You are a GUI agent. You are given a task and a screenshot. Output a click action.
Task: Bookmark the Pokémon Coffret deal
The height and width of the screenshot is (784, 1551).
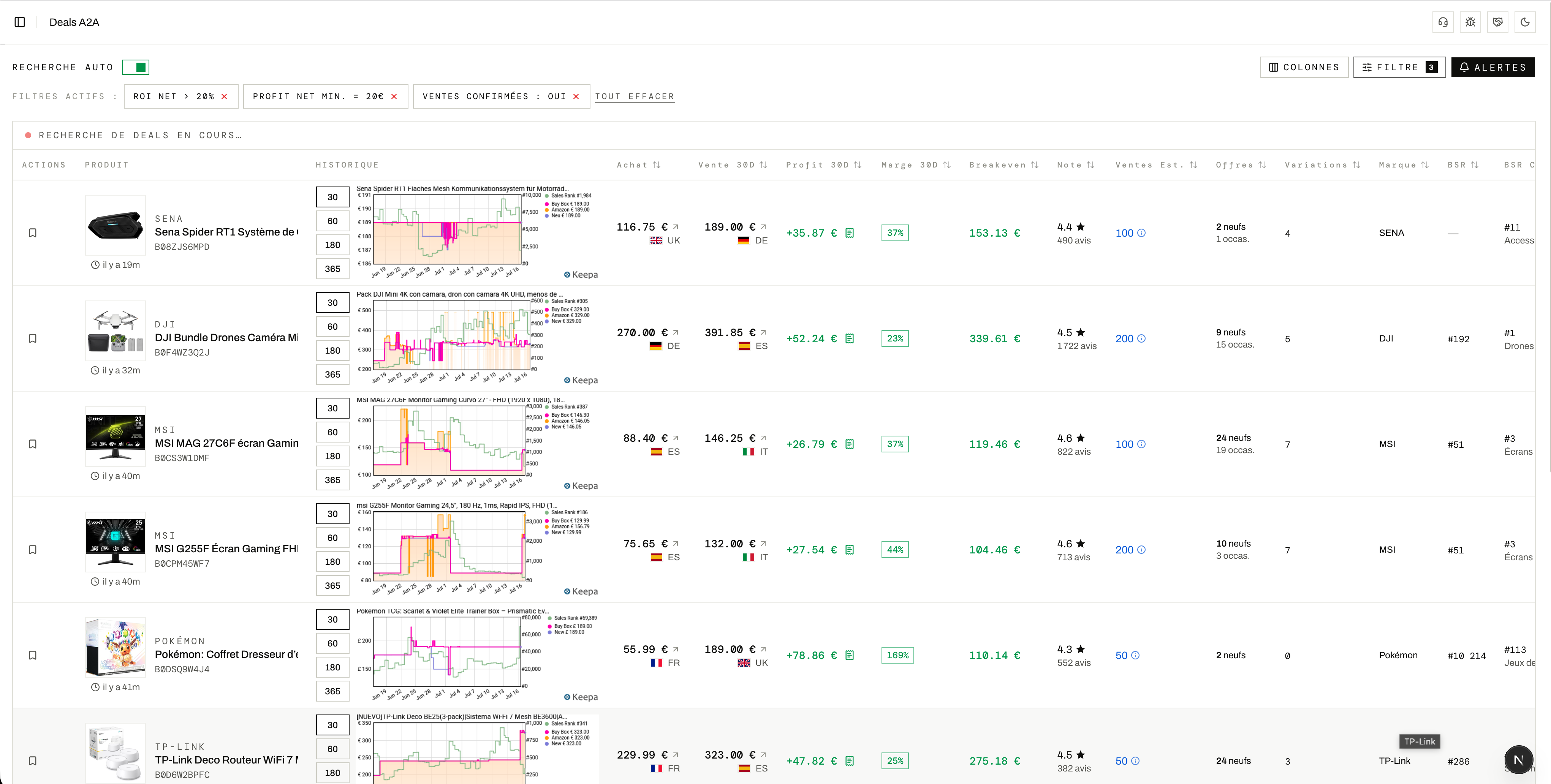(x=33, y=655)
